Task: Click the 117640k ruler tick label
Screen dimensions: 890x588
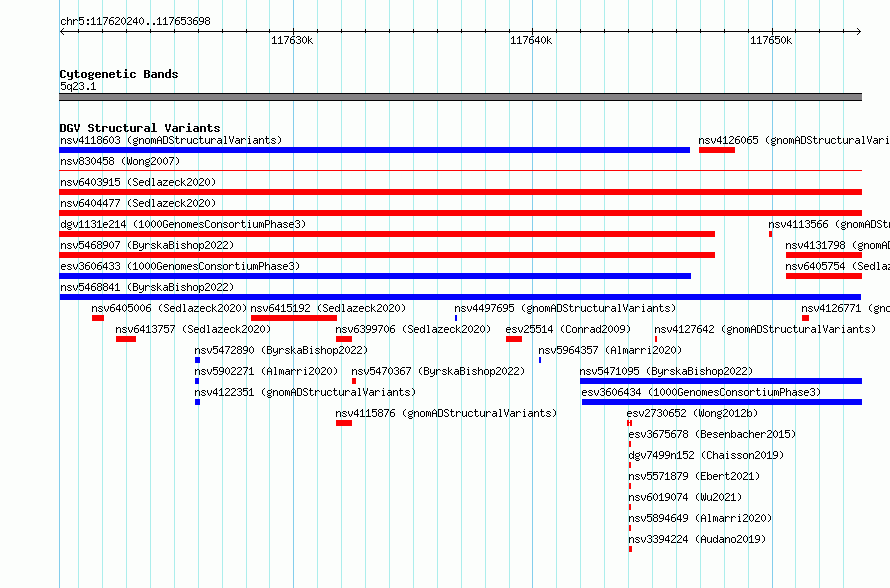Action: pos(531,40)
